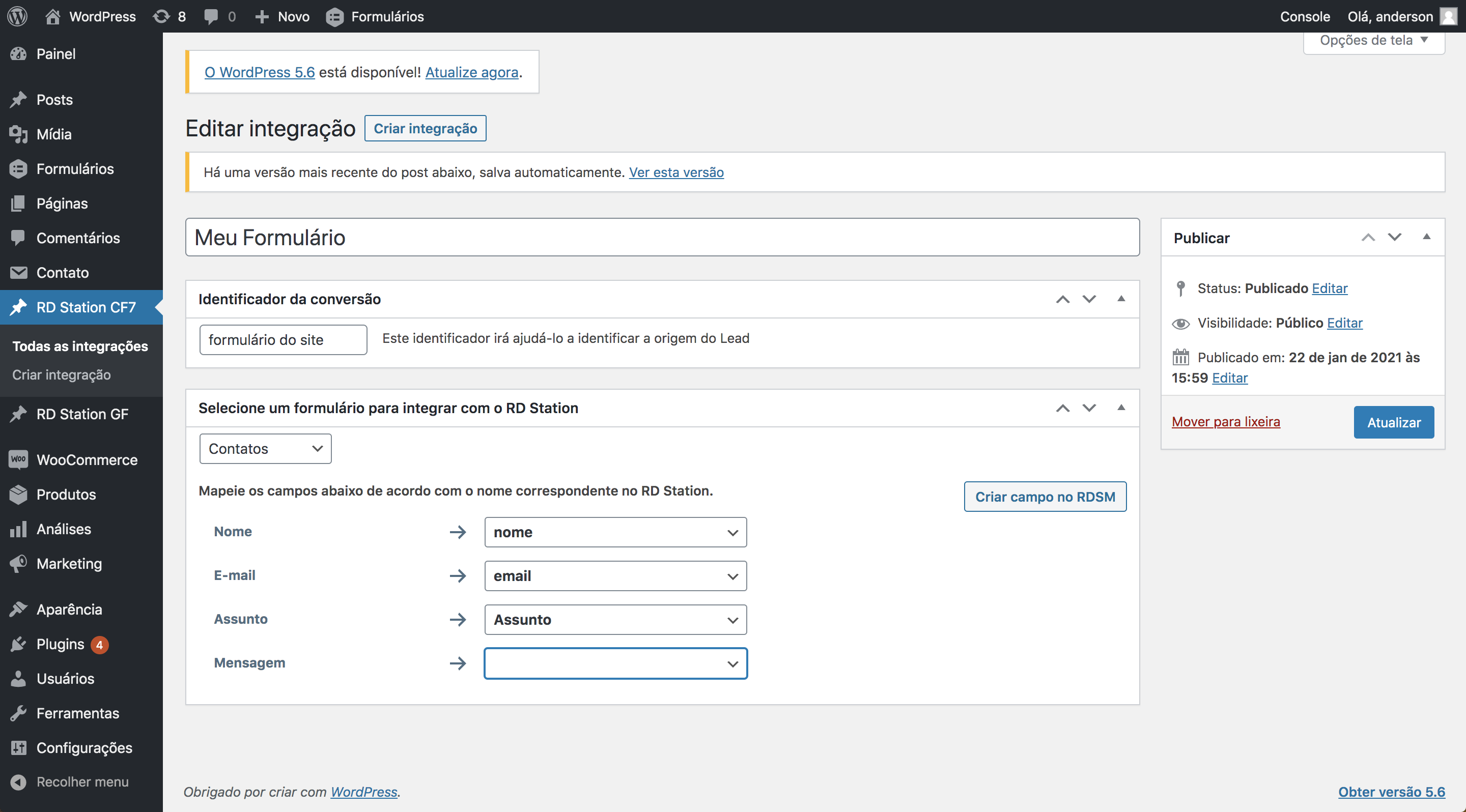Viewport: 1466px width, 812px height.
Task: Open WooCommerce from the sidebar
Action: (87, 459)
